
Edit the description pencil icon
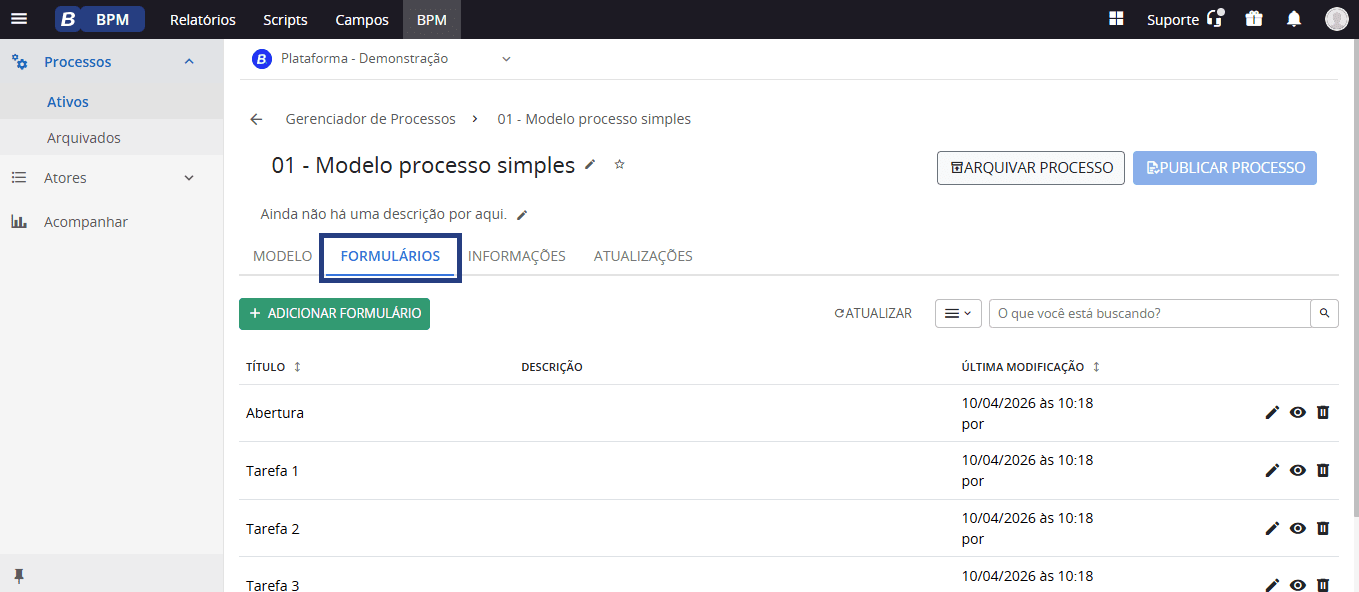[522, 215]
